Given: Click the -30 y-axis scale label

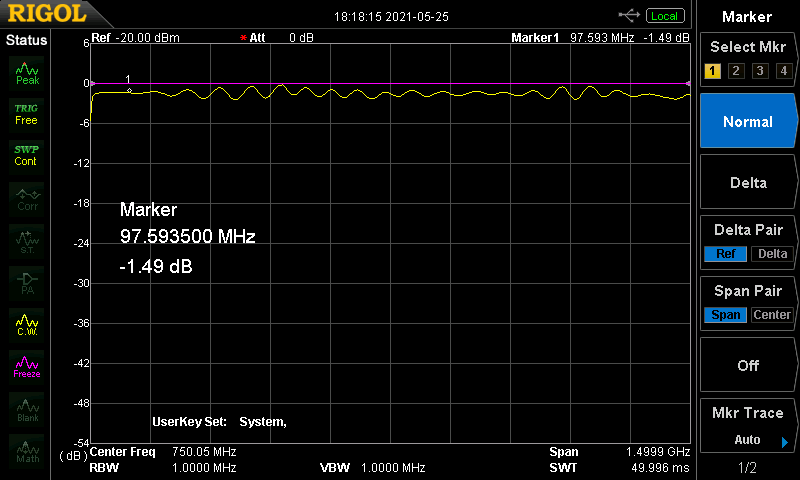Looking at the screenshot, I should click(x=82, y=283).
